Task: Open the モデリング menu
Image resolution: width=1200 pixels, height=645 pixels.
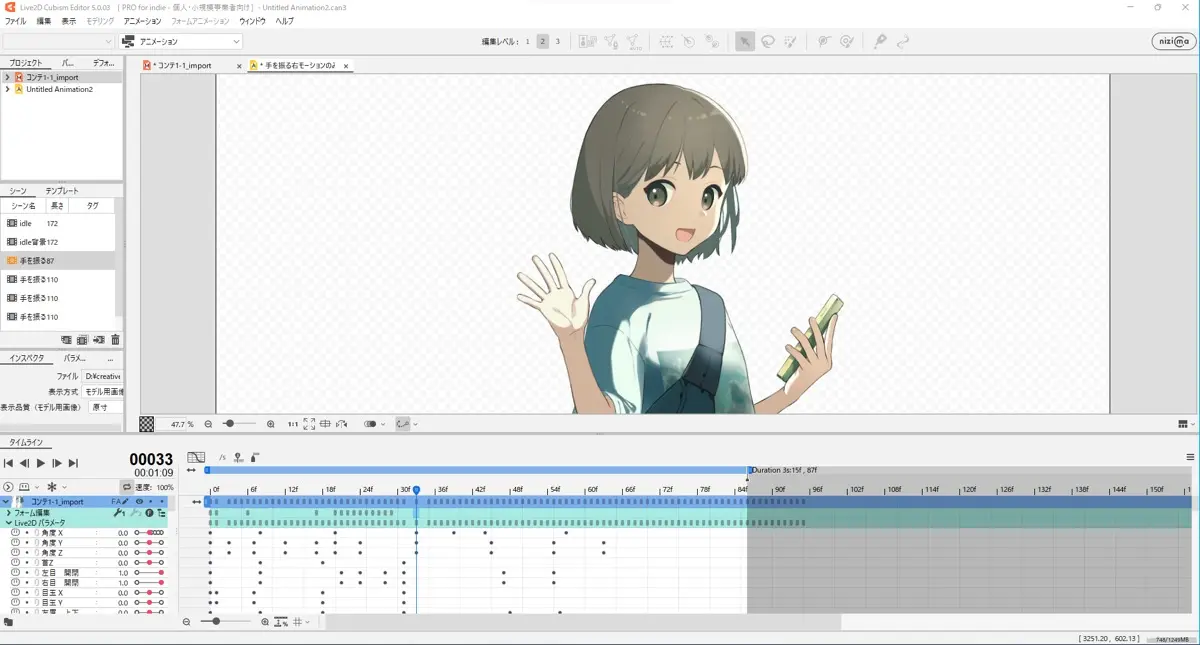Action: [100, 21]
